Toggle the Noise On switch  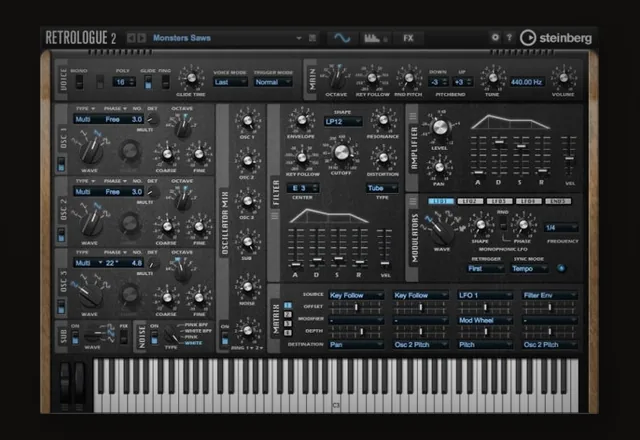(154, 337)
